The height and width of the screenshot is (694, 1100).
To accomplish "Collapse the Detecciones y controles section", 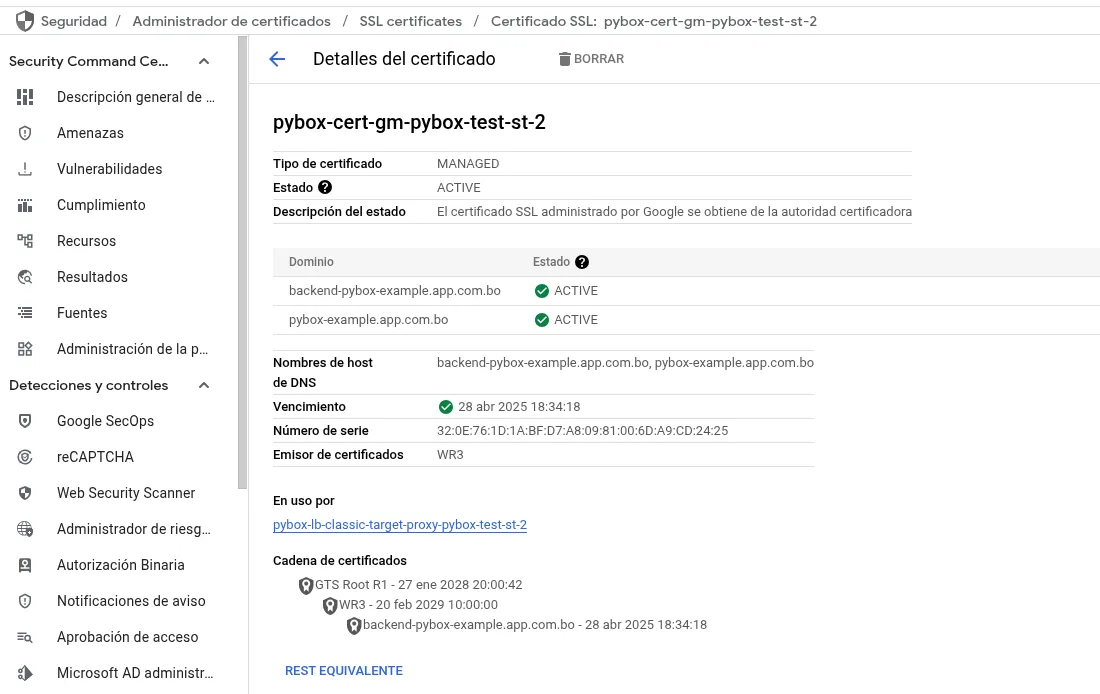I will click(x=204, y=385).
